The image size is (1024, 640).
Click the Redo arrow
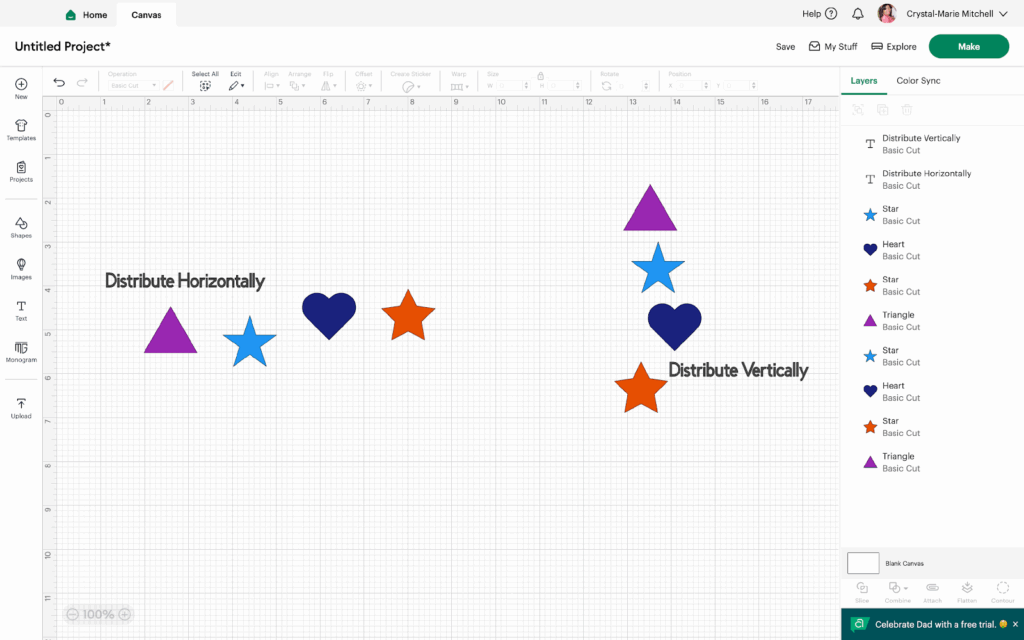click(x=82, y=82)
